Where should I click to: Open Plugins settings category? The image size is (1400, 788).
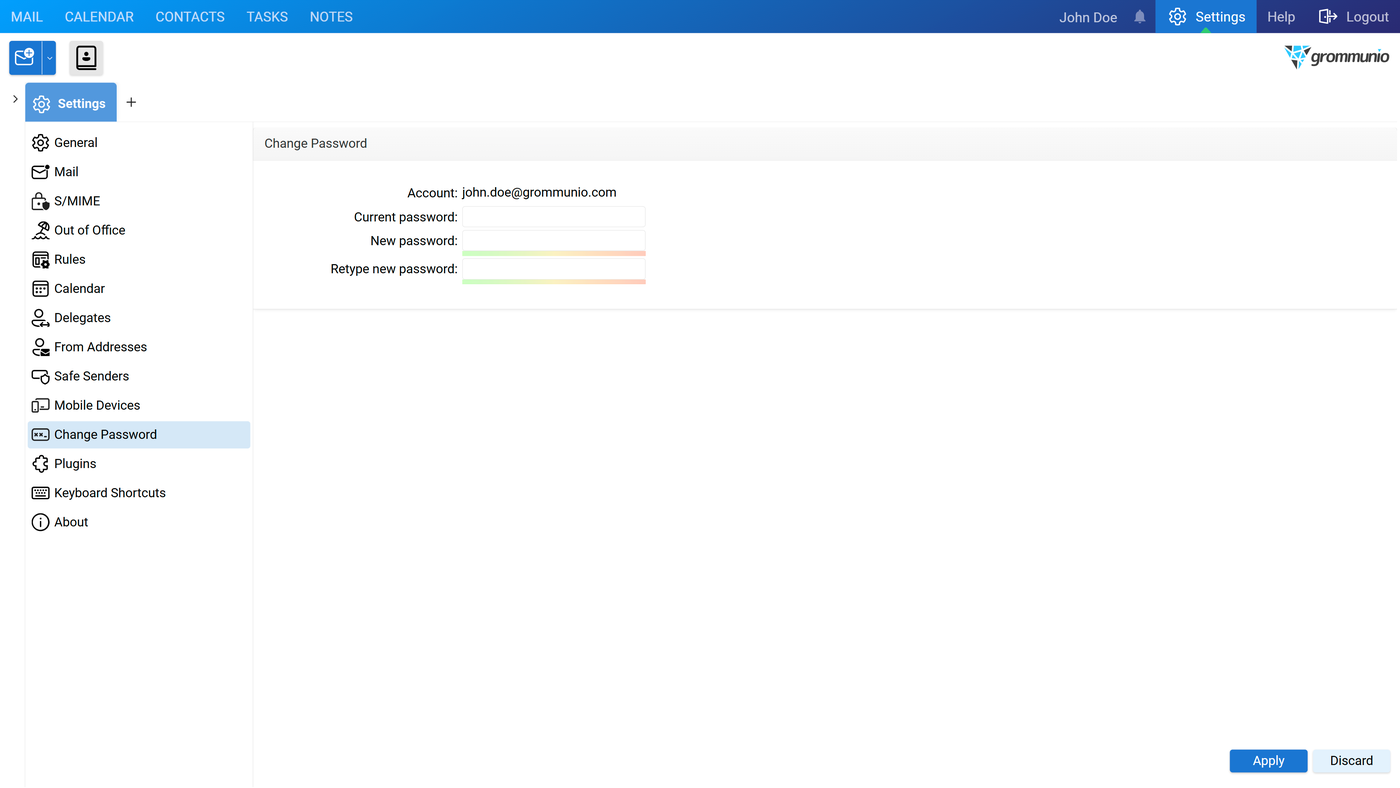tap(75, 464)
